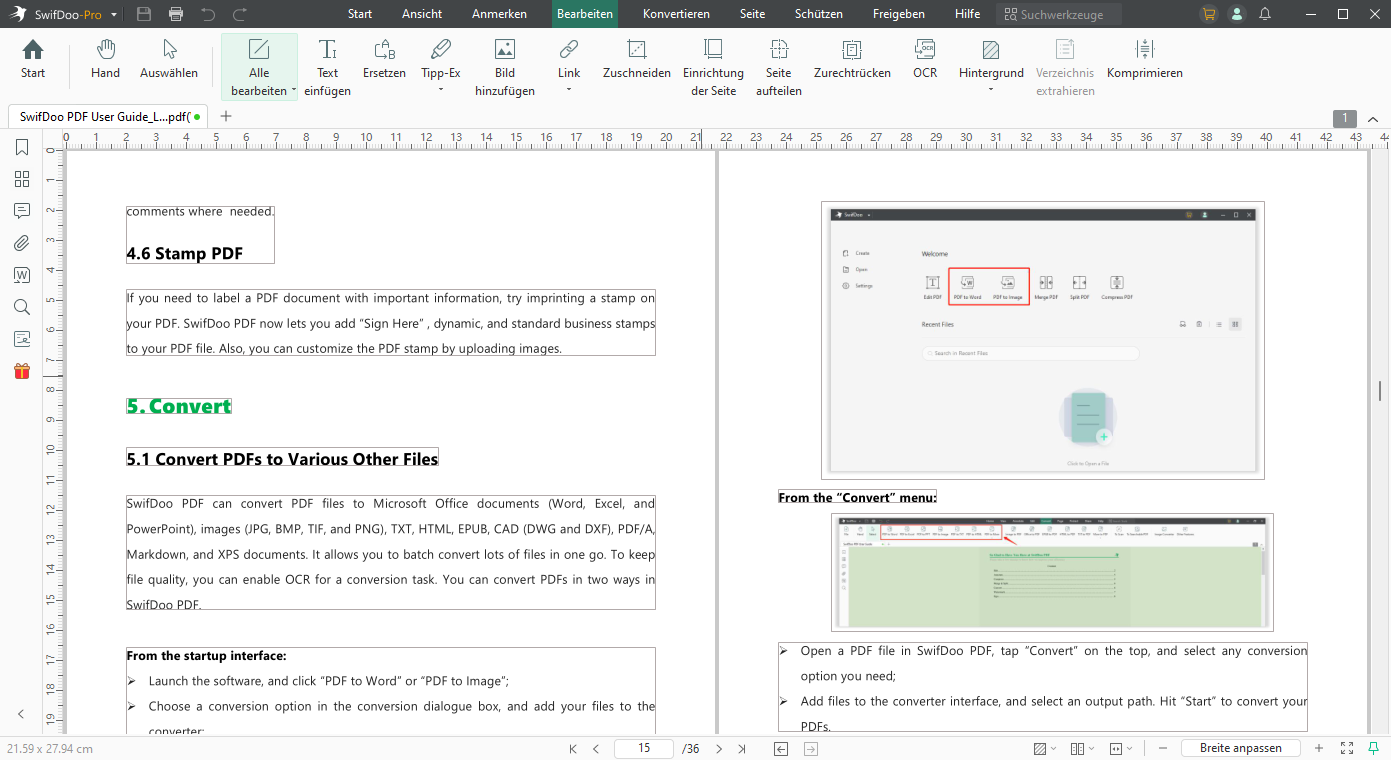Open the form fields sidebar icon
The image size is (1391, 760).
coord(22,339)
